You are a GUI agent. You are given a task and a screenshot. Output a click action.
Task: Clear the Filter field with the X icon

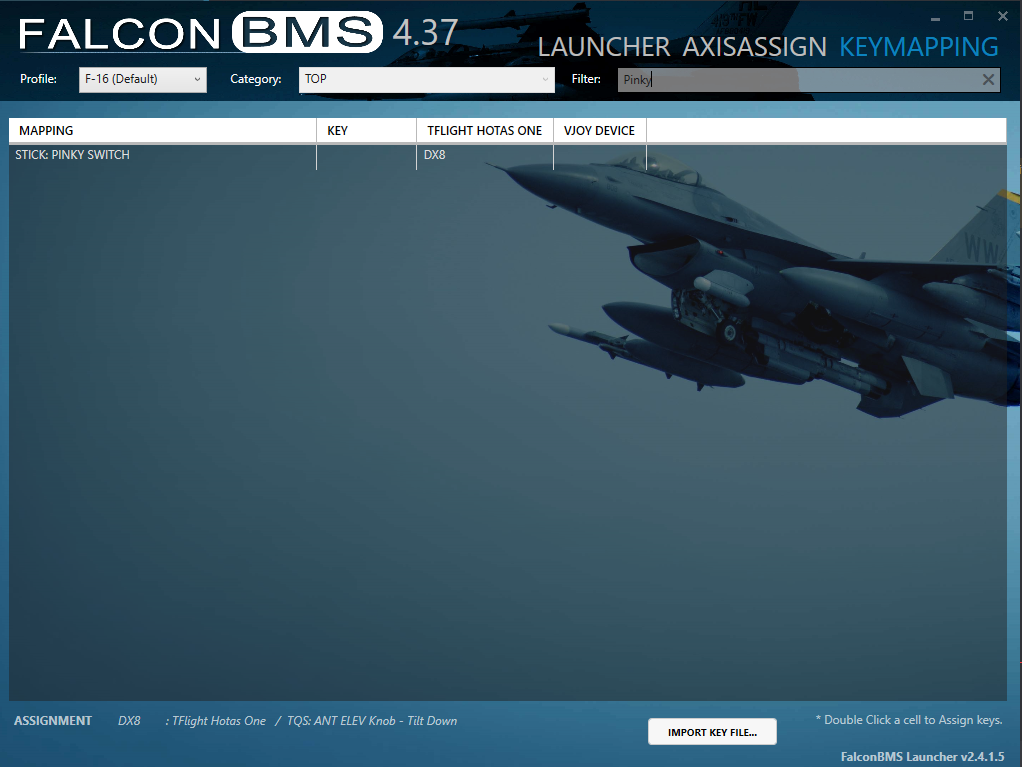(x=988, y=80)
